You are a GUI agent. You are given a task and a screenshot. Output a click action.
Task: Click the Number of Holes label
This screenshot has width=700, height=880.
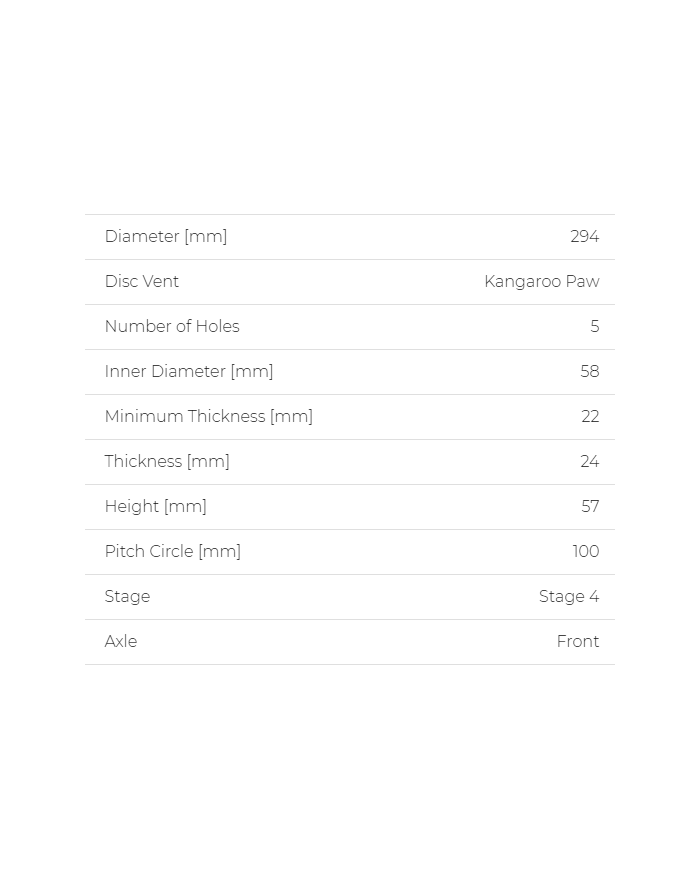[x=172, y=327]
